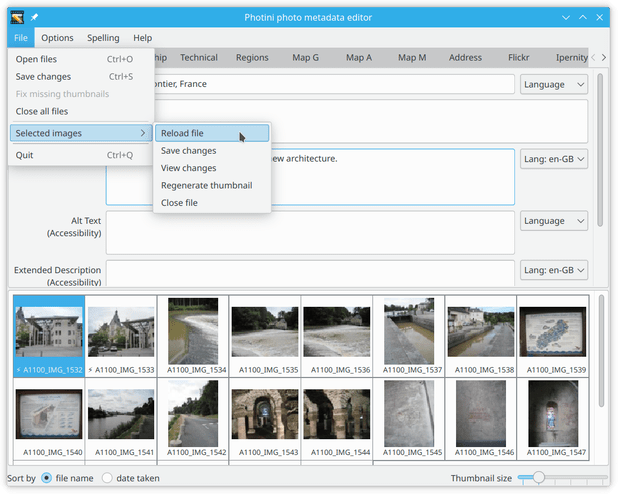Select thumbnail A1100_IMG_1539
This screenshot has width=618, height=494.
click(553, 336)
